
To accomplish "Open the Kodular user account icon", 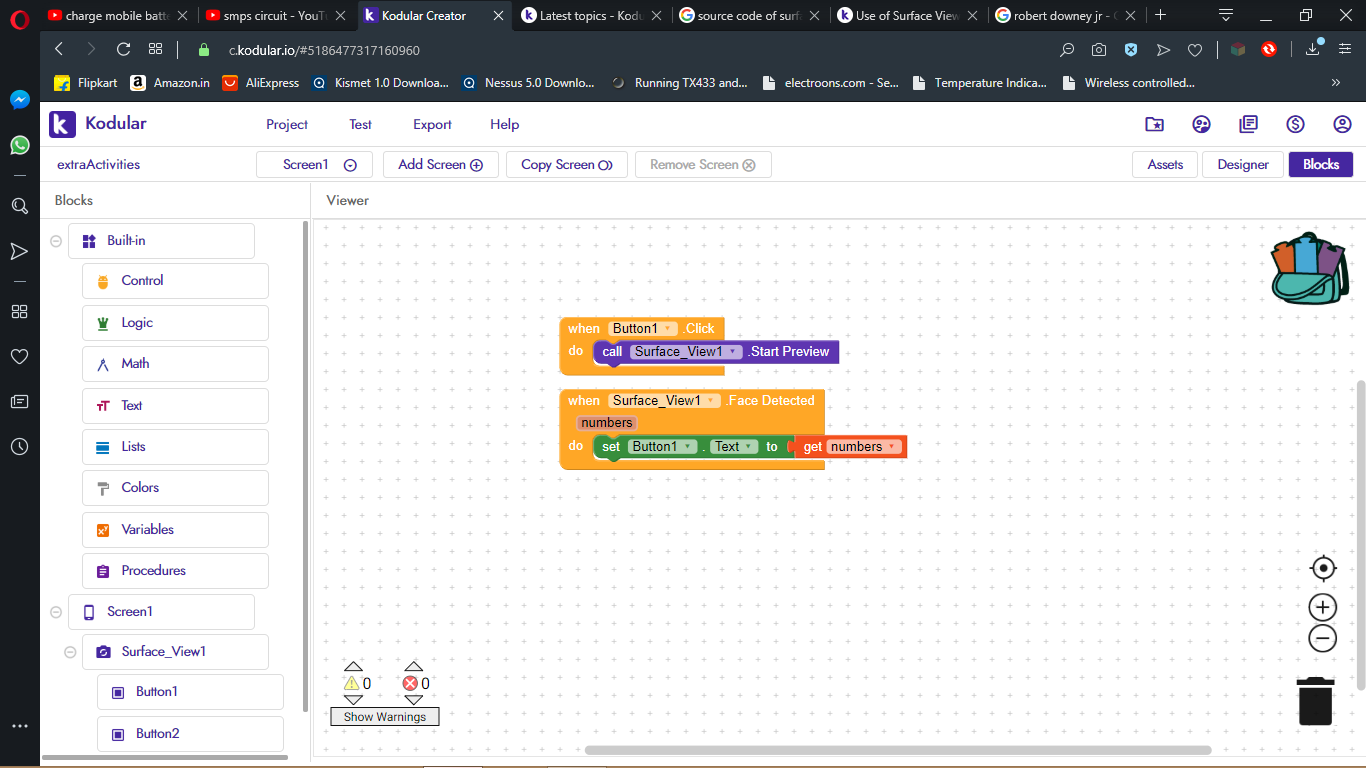I will click(1342, 124).
